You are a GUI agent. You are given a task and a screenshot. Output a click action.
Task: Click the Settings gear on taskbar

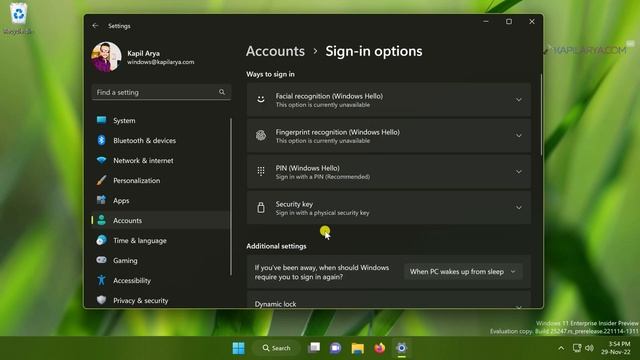(x=402, y=348)
